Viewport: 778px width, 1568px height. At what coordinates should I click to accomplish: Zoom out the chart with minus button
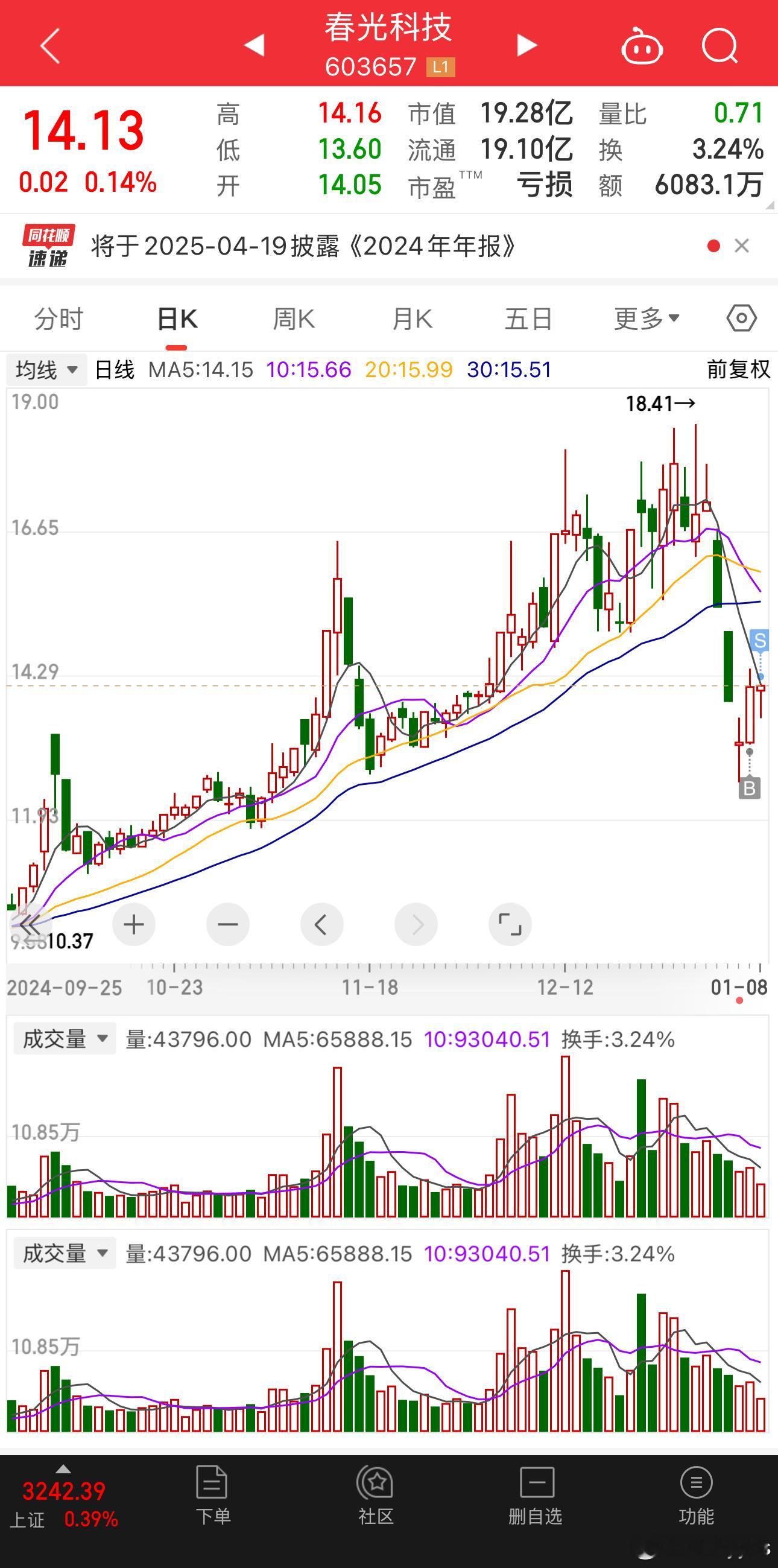(228, 924)
